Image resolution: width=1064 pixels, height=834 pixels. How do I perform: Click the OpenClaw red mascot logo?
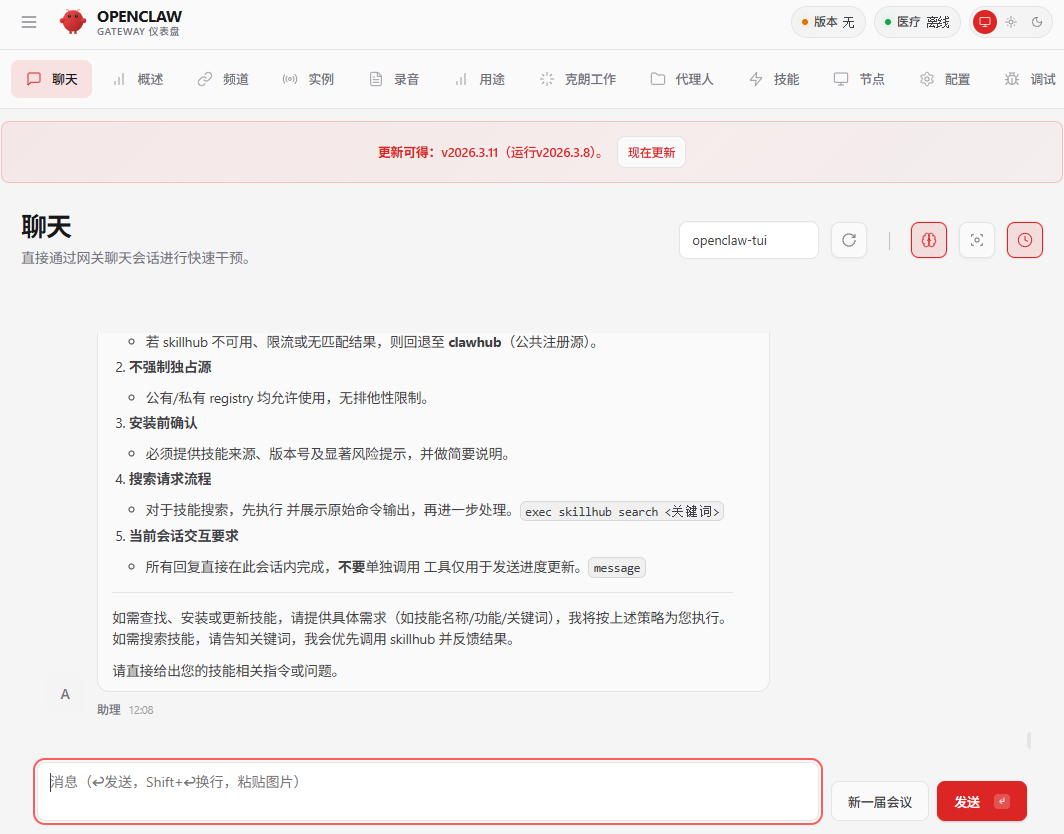click(73, 22)
